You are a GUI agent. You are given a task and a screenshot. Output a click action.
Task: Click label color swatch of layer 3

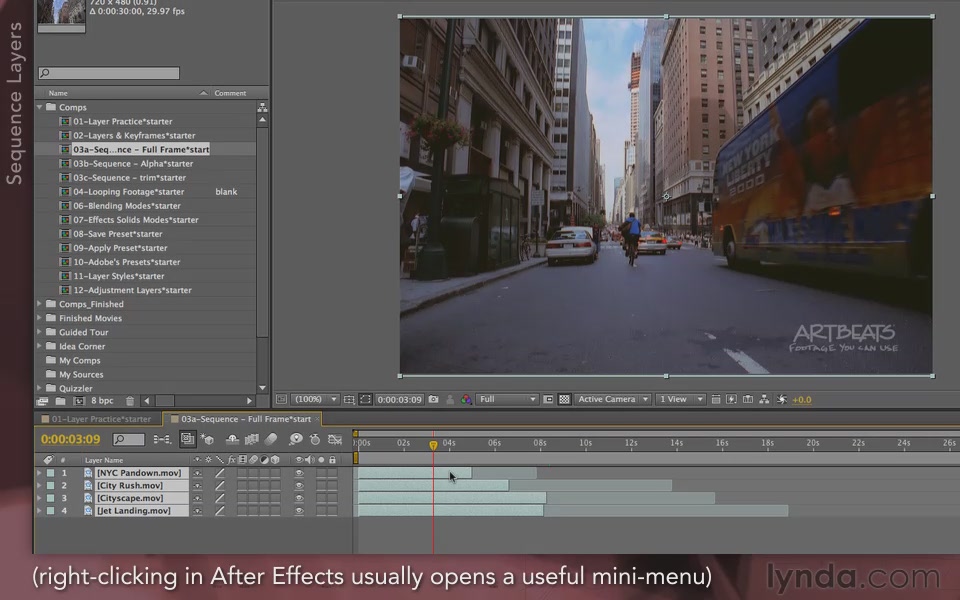[50, 498]
